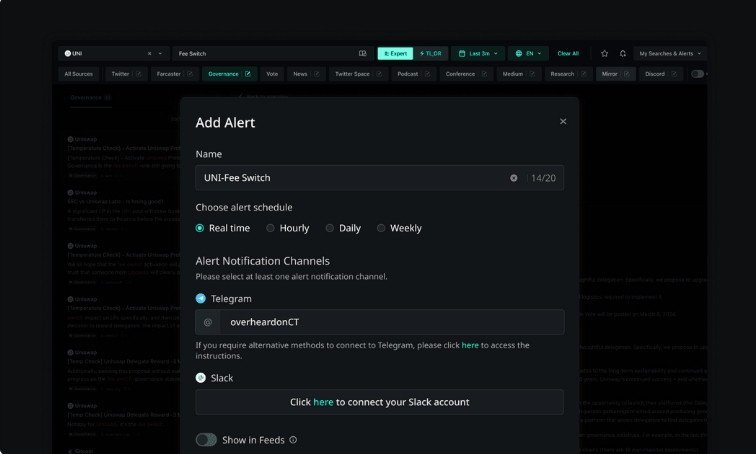Open the Telegram instructions here link
The height and width of the screenshot is (454, 756).
coord(470,345)
